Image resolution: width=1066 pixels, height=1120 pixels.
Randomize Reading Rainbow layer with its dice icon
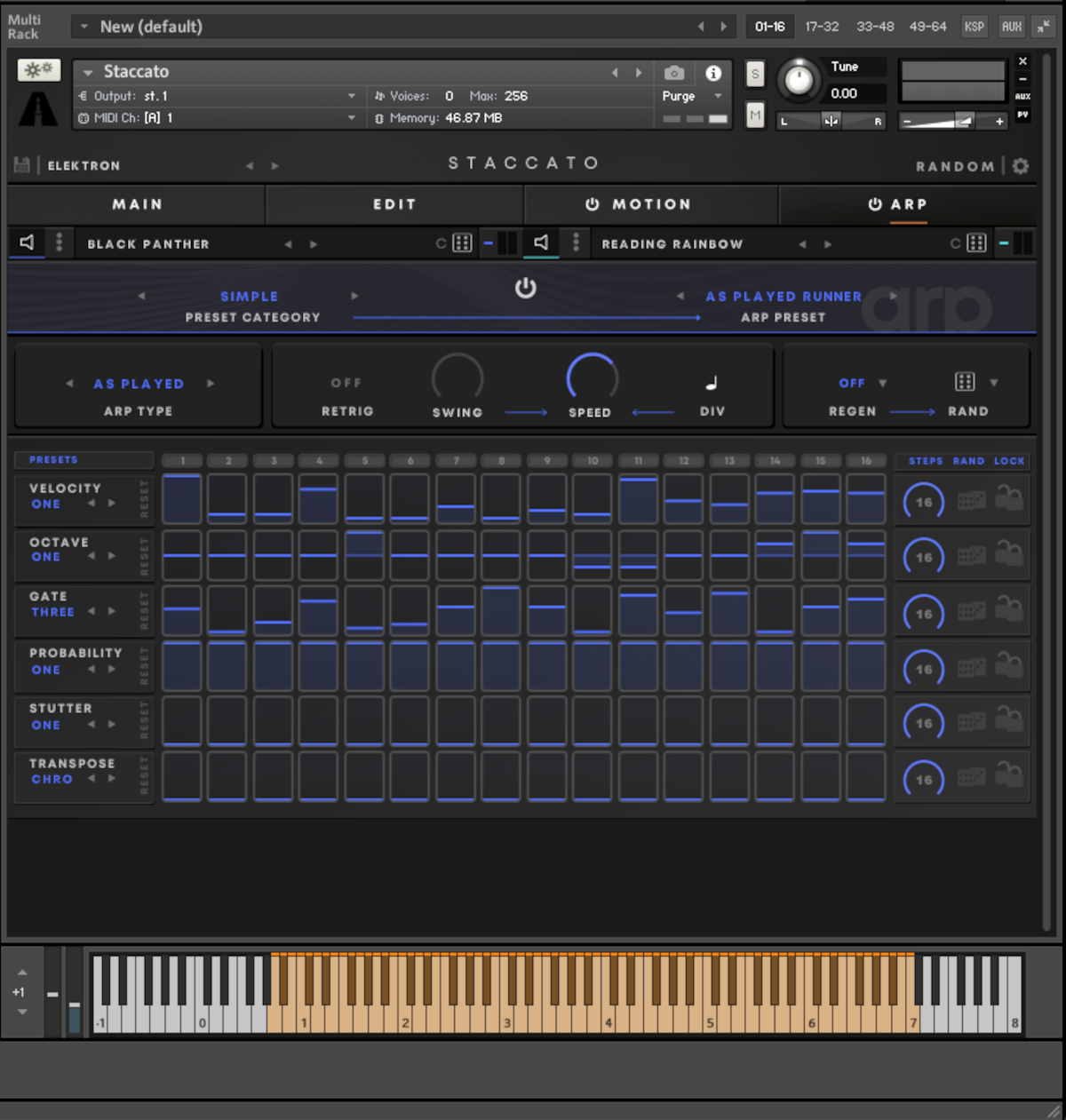point(976,243)
